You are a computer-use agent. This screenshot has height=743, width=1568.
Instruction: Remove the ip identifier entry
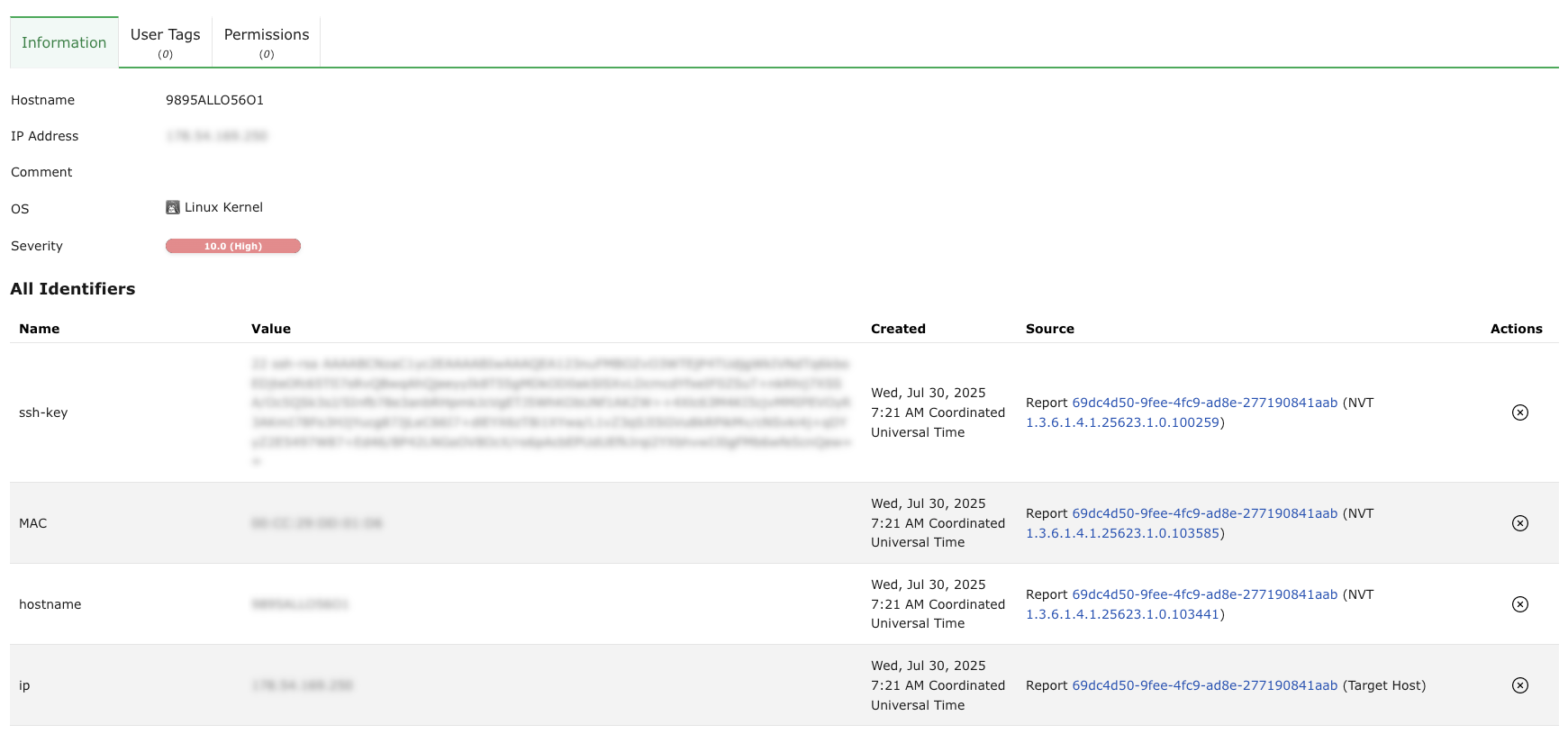(x=1519, y=685)
